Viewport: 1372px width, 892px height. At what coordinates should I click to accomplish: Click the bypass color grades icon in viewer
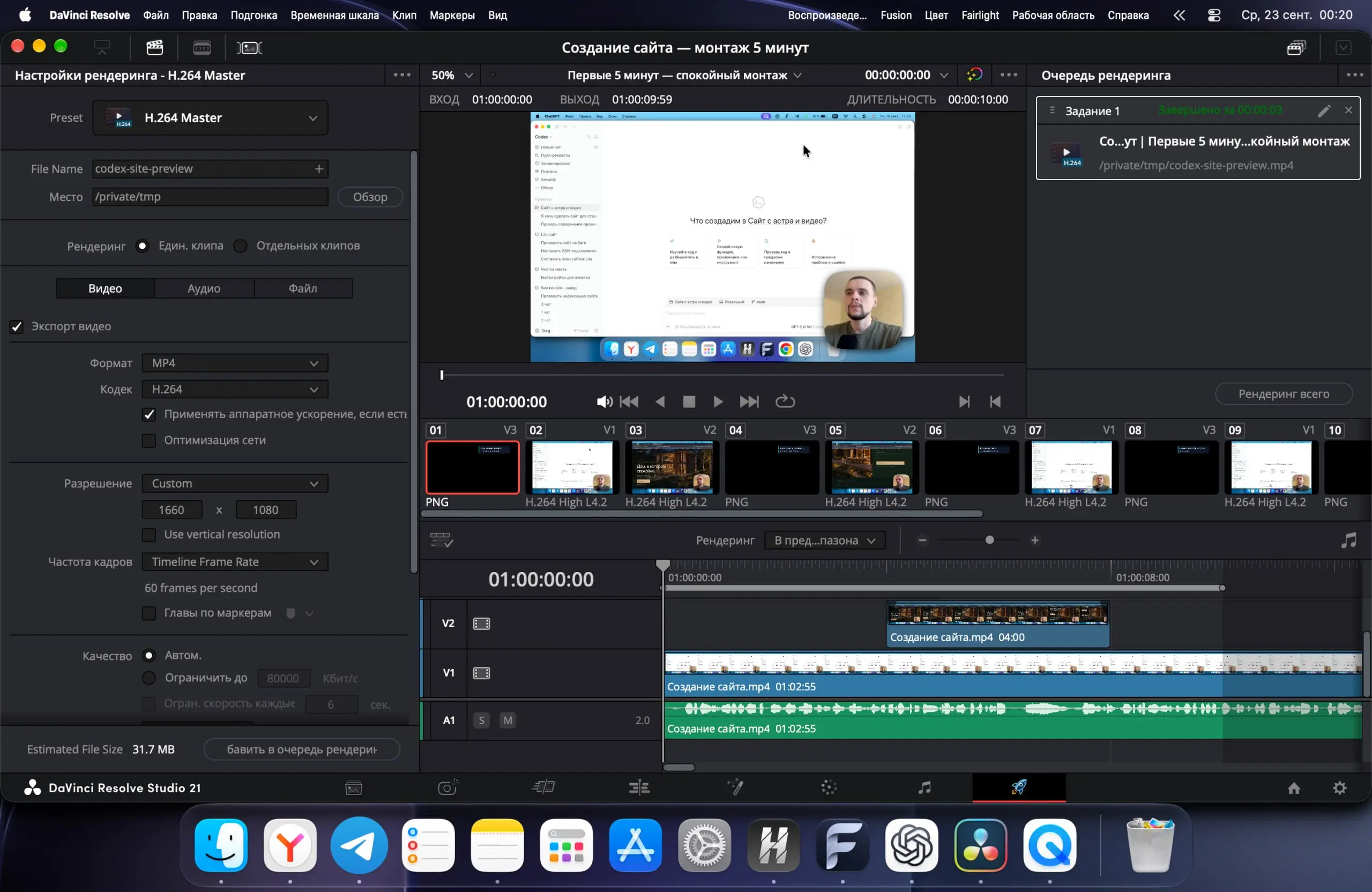coord(974,75)
